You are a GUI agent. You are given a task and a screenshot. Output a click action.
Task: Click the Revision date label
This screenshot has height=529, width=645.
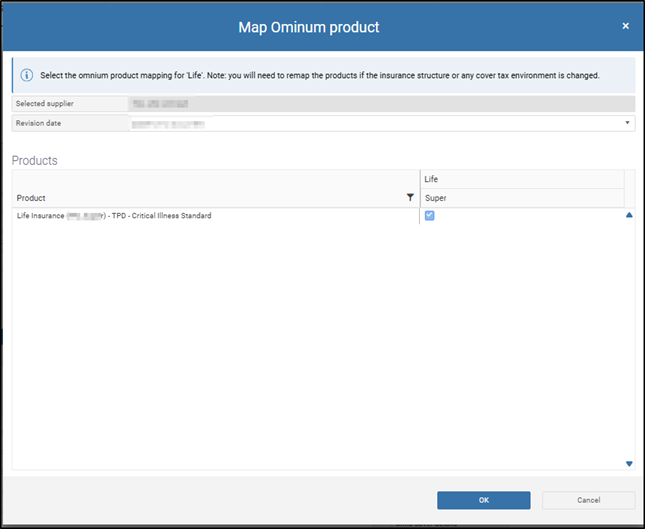[42, 123]
